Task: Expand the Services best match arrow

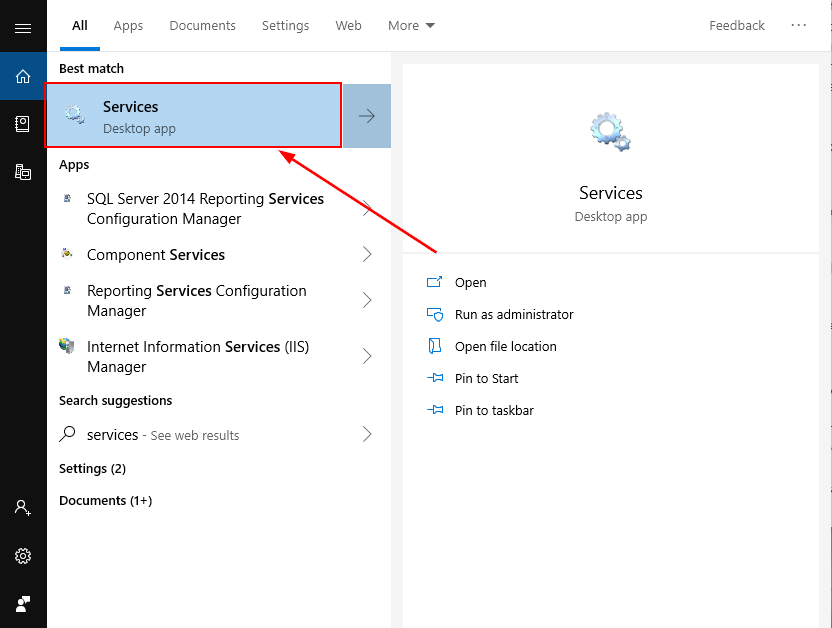Action: pos(367,116)
